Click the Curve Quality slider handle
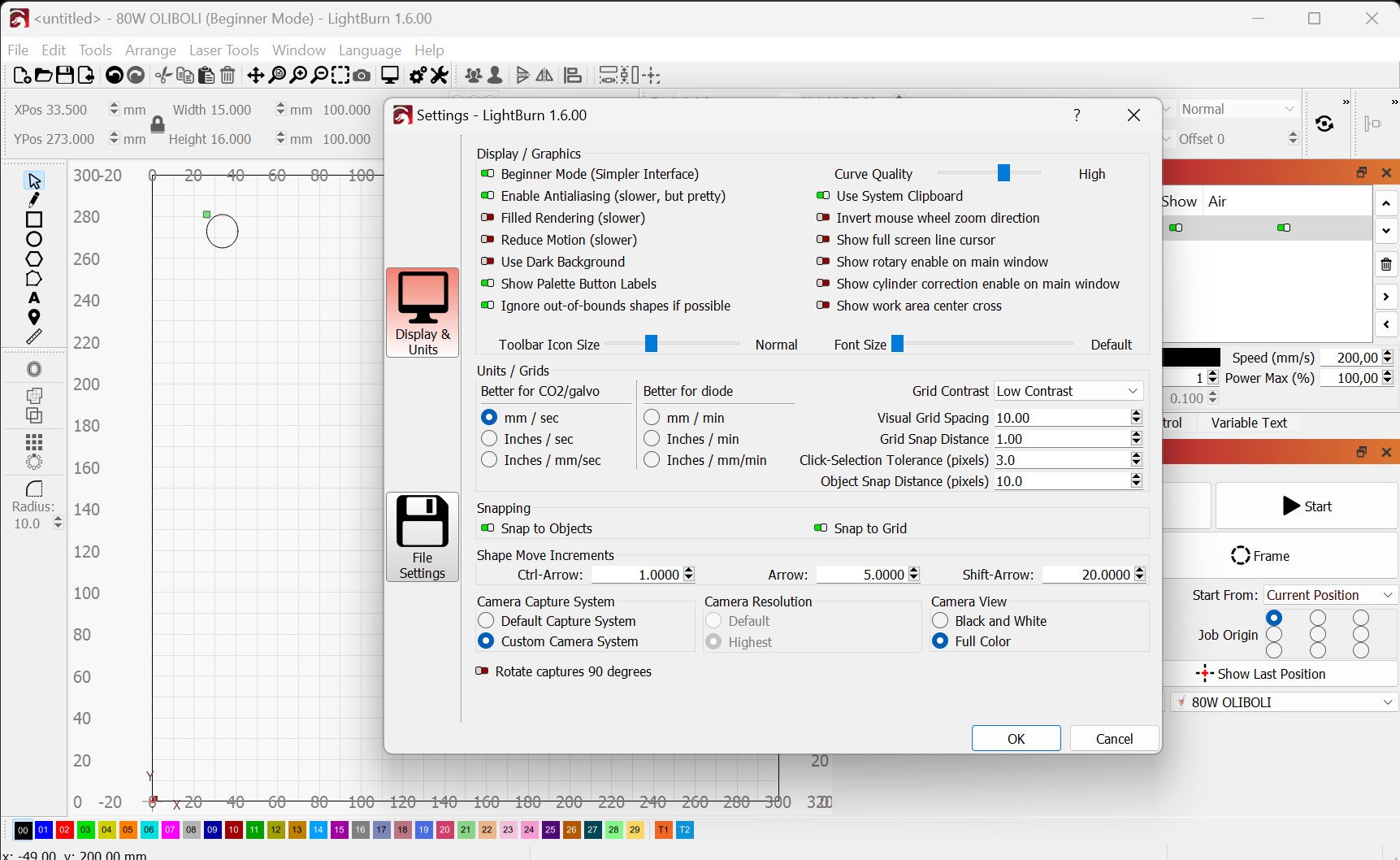The width and height of the screenshot is (1400, 860). click(1003, 173)
